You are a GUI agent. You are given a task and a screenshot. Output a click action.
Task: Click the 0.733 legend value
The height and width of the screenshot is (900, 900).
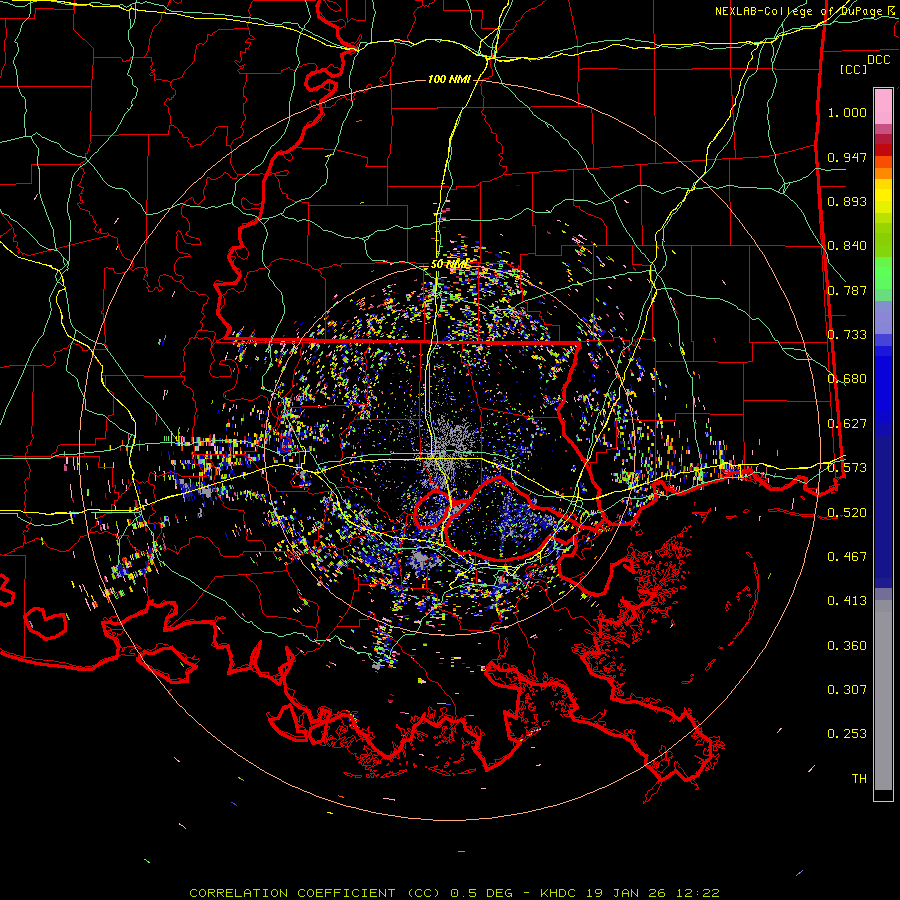point(847,335)
